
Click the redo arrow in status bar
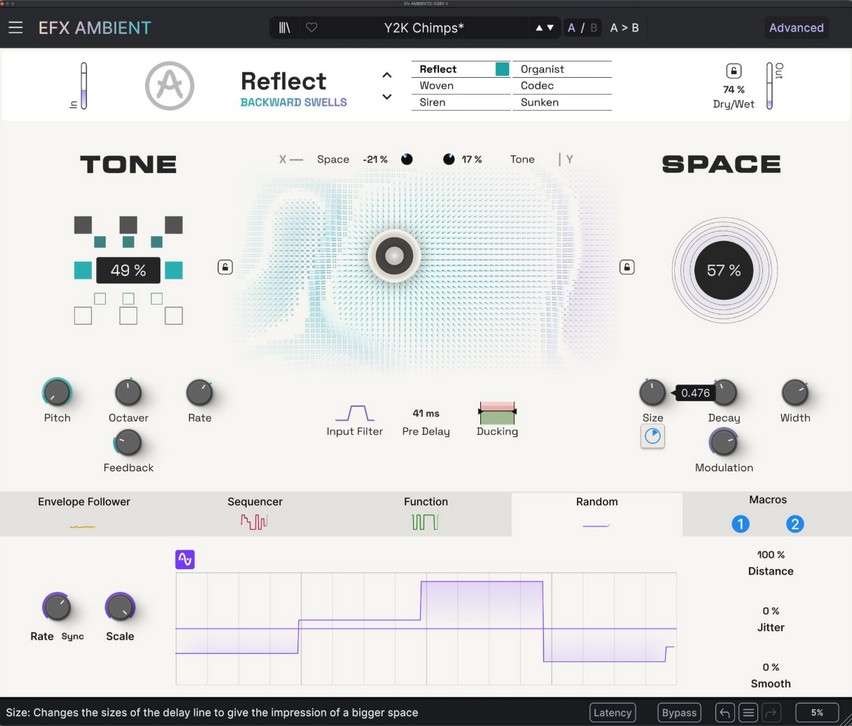772,712
